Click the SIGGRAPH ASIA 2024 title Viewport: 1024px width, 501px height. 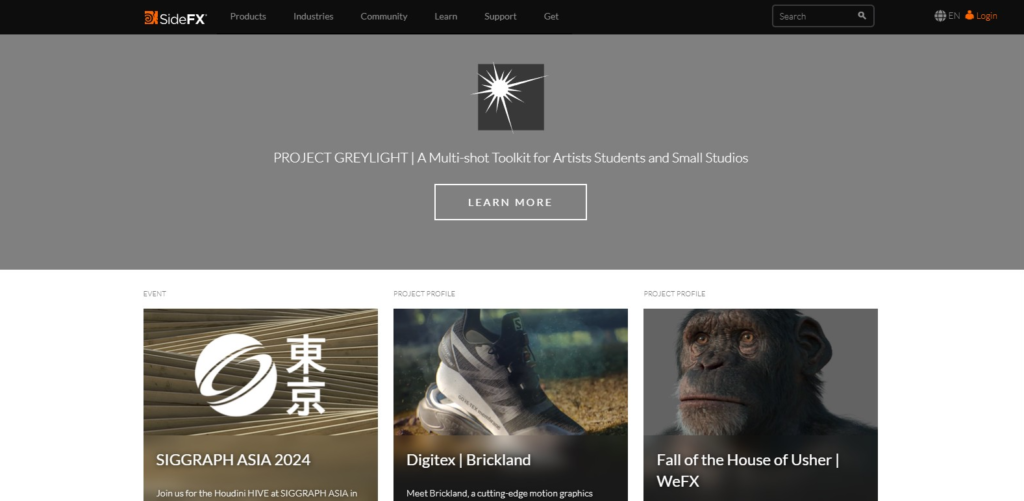point(233,460)
